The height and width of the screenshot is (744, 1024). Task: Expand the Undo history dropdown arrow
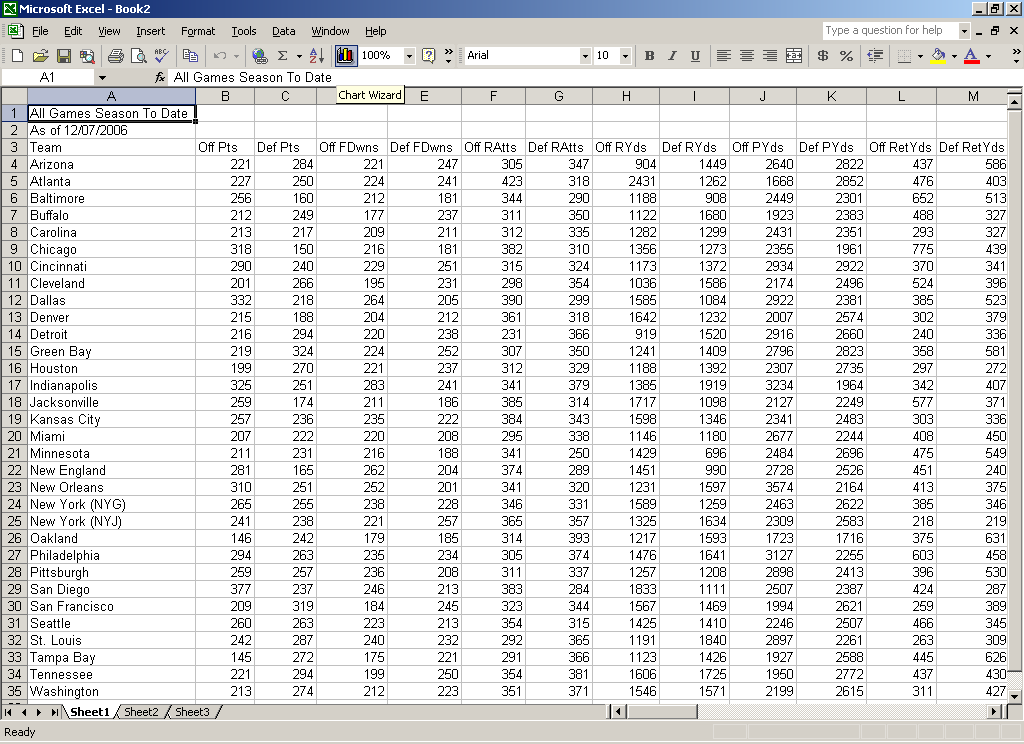tap(236, 56)
